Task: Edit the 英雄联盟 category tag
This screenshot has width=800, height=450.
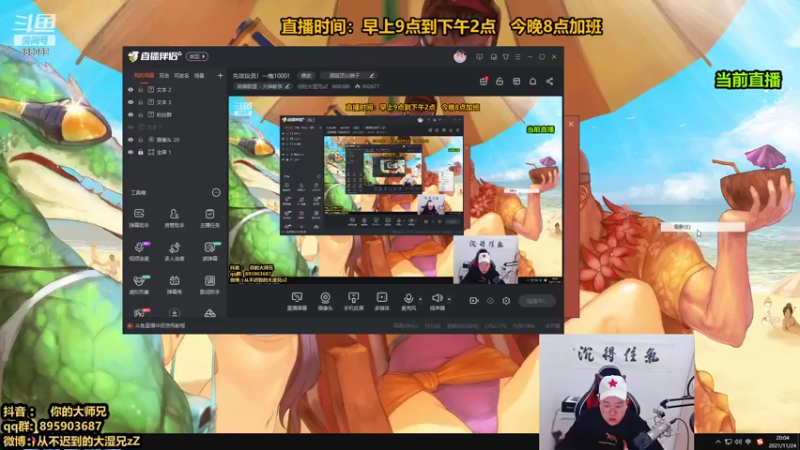Action: 287,87
